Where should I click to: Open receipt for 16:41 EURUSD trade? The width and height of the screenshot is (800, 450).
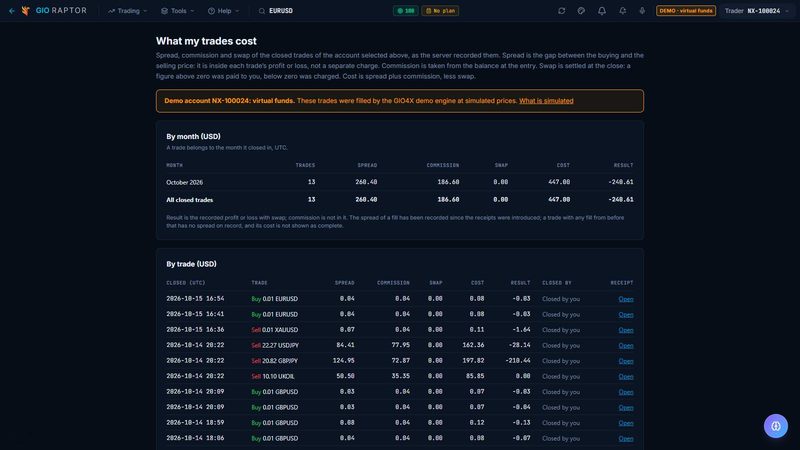pos(626,314)
